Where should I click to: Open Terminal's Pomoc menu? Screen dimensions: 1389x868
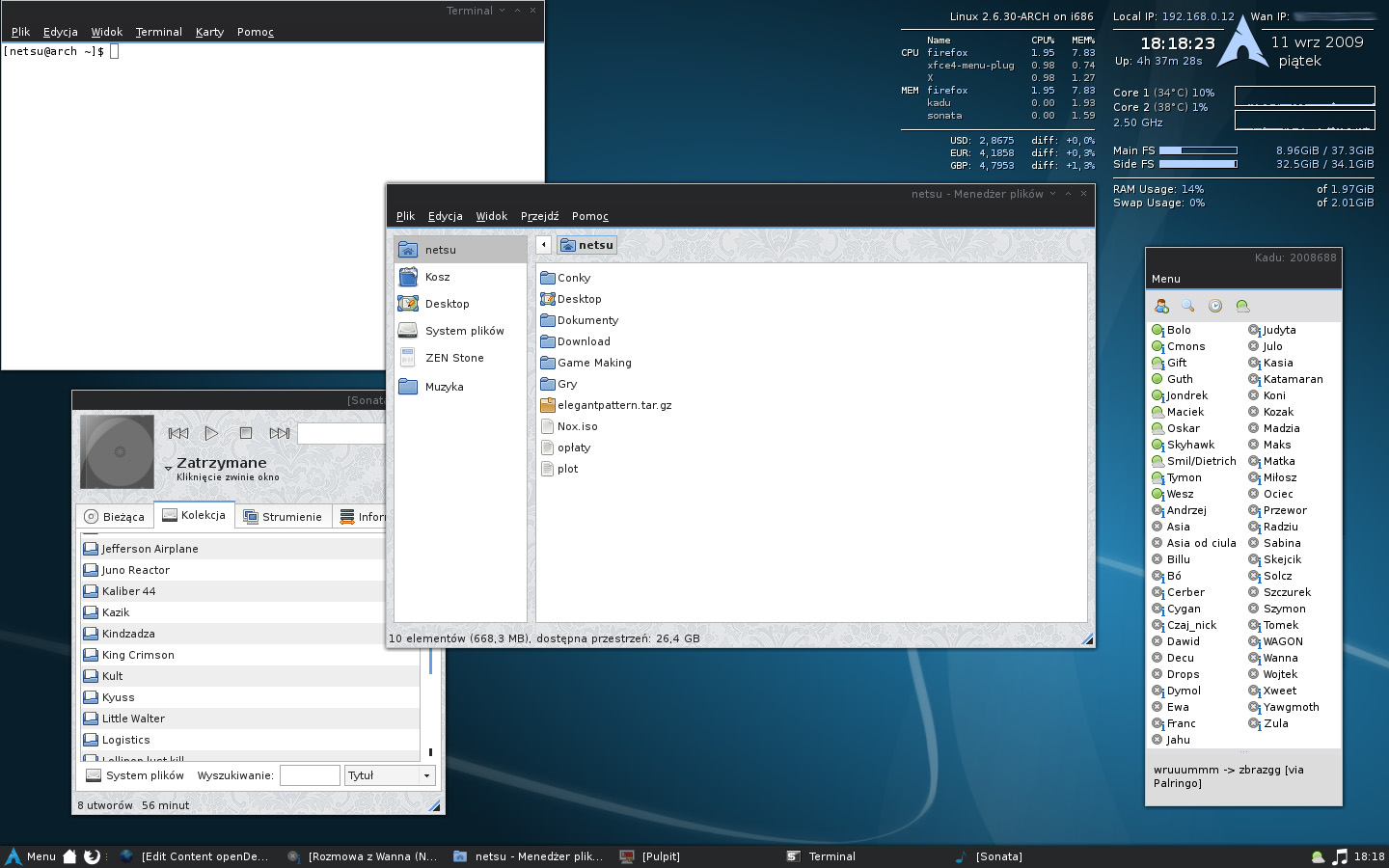pos(256,32)
